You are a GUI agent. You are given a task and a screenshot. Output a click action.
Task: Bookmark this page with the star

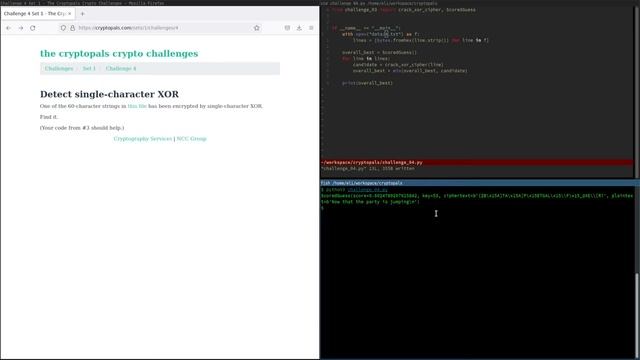click(x=257, y=28)
